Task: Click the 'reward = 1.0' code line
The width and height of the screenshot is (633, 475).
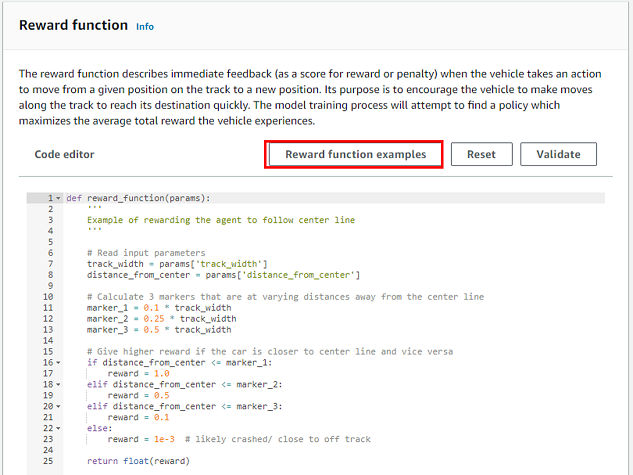Action: [x=139, y=373]
